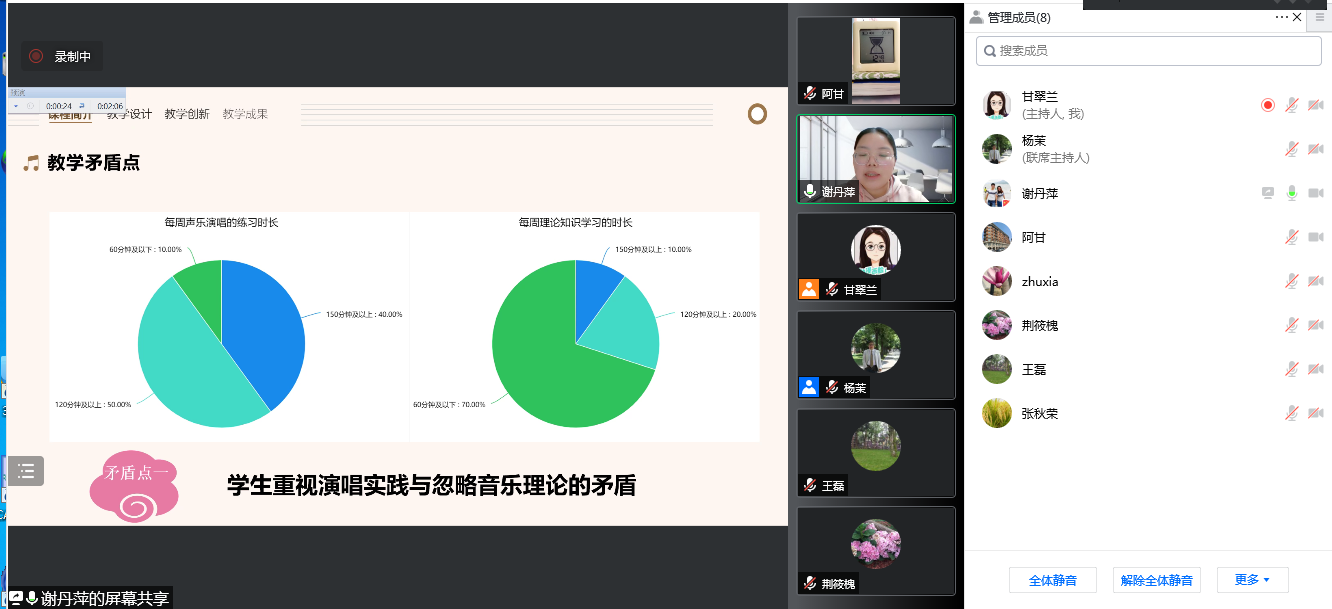Screen dimensions: 1332x609
Task: Focus the 搜索成员 search field
Action: coord(1148,50)
